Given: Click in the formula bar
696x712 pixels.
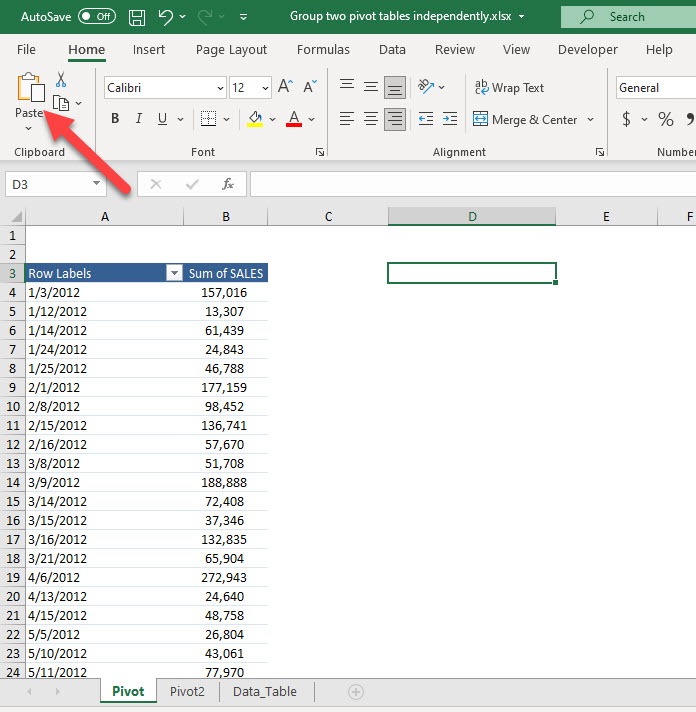Looking at the screenshot, I should tap(473, 184).
